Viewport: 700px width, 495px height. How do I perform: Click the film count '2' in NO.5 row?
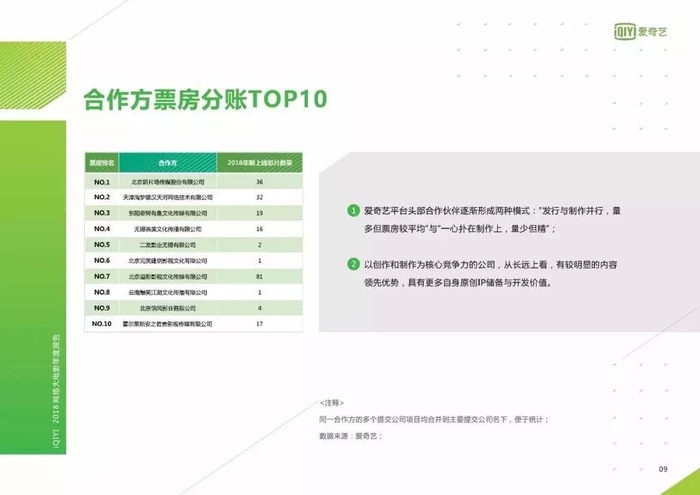coord(259,245)
